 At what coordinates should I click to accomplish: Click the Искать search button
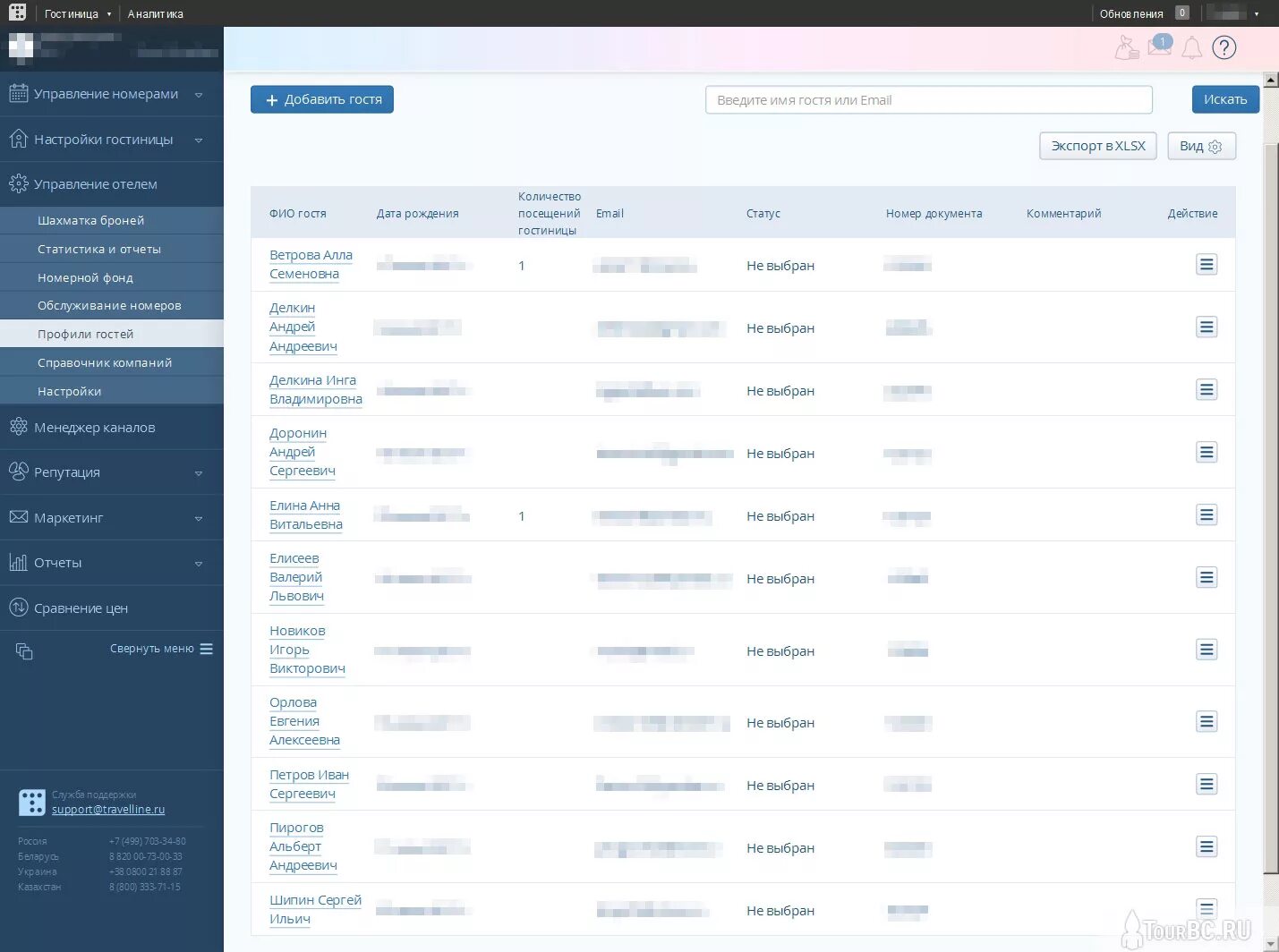coord(1225,99)
